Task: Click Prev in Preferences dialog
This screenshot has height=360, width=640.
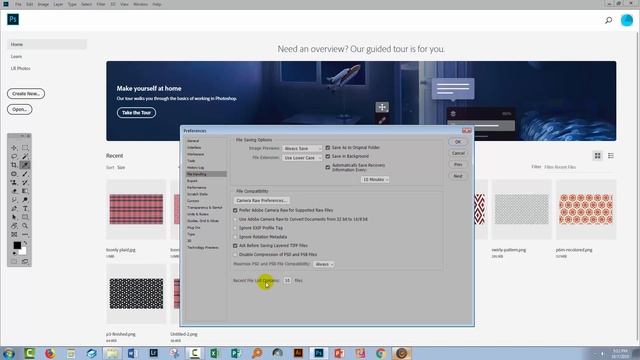Action: coord(458,164)
